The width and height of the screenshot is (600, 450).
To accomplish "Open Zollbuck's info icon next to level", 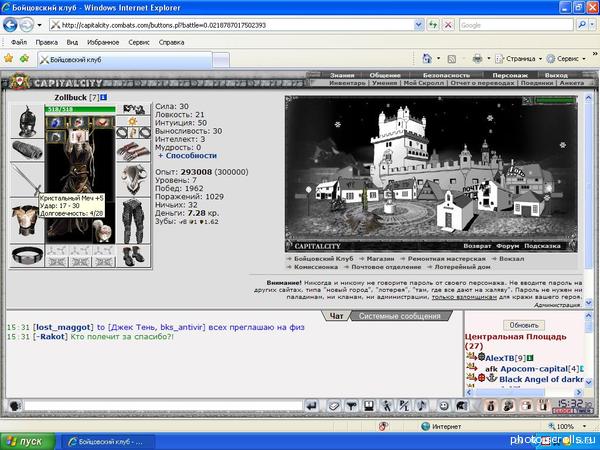I will [x=103, y=98].
